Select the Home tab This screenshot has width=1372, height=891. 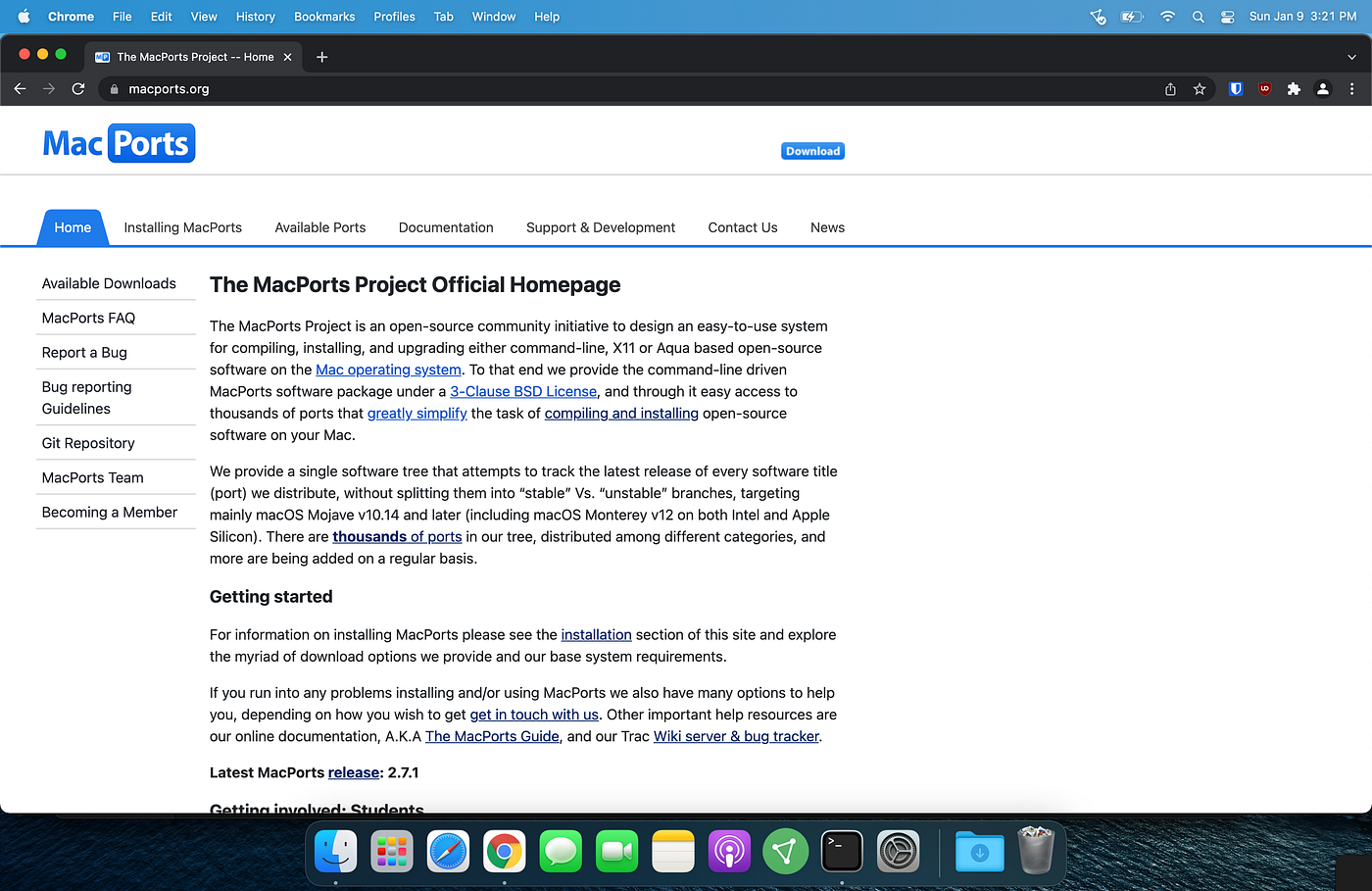coord(73,227)
